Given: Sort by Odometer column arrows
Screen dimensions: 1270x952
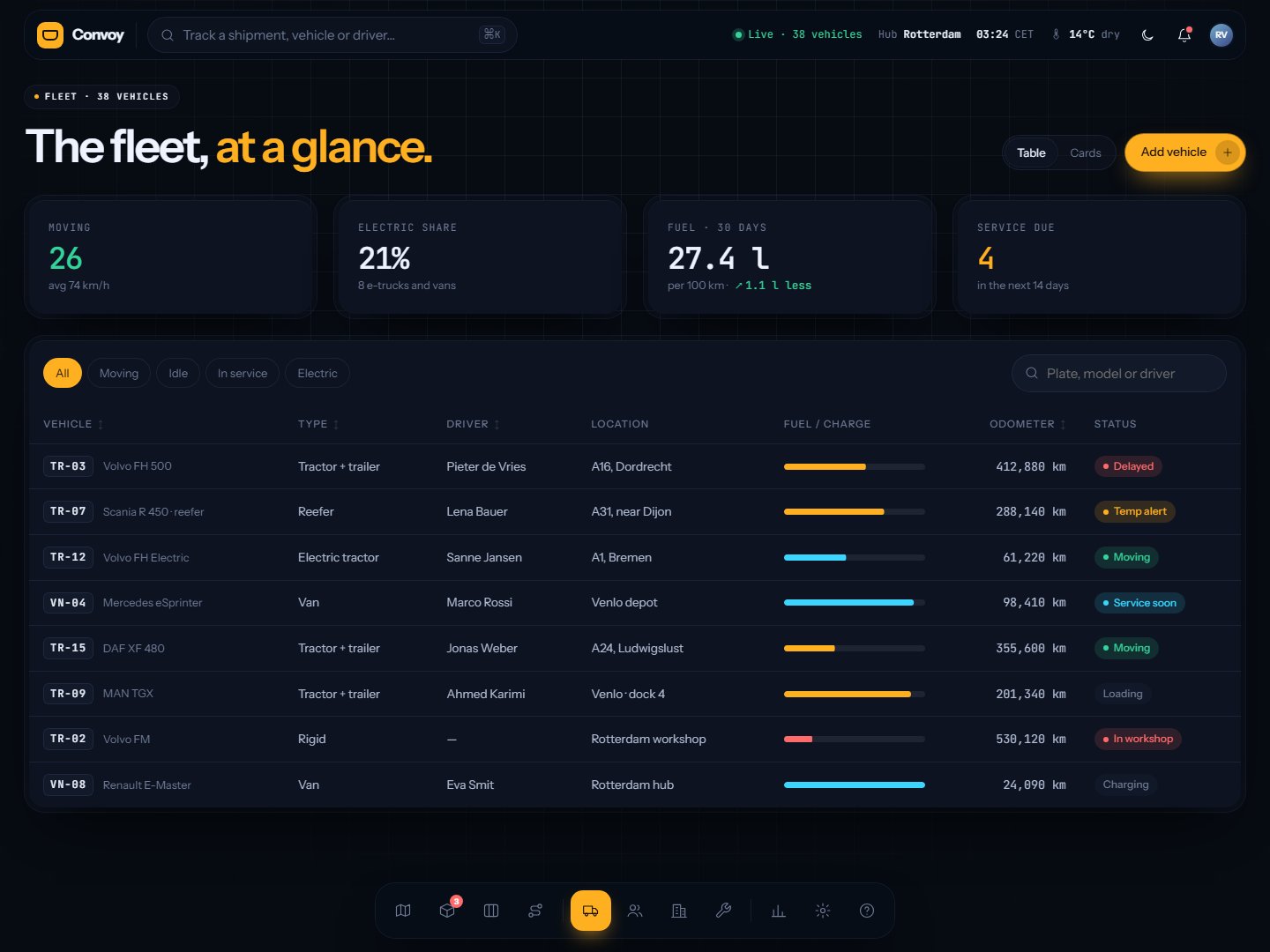Looking at the screenshot, I should [1063, 425].
